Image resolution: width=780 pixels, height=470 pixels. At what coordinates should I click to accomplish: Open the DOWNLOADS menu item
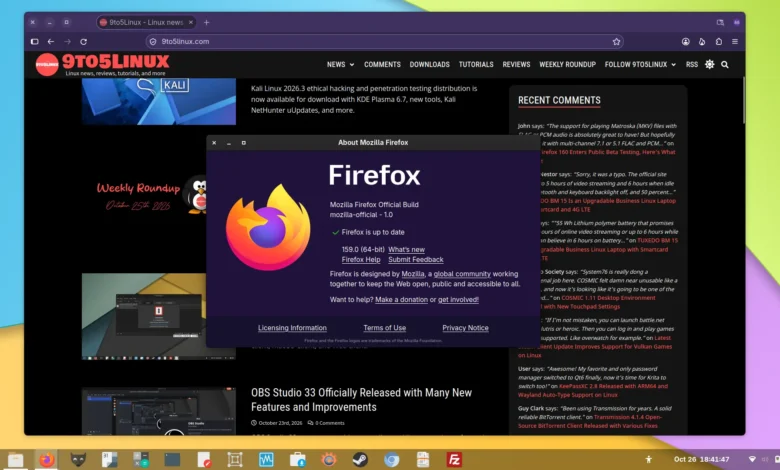tap(429, 65)
